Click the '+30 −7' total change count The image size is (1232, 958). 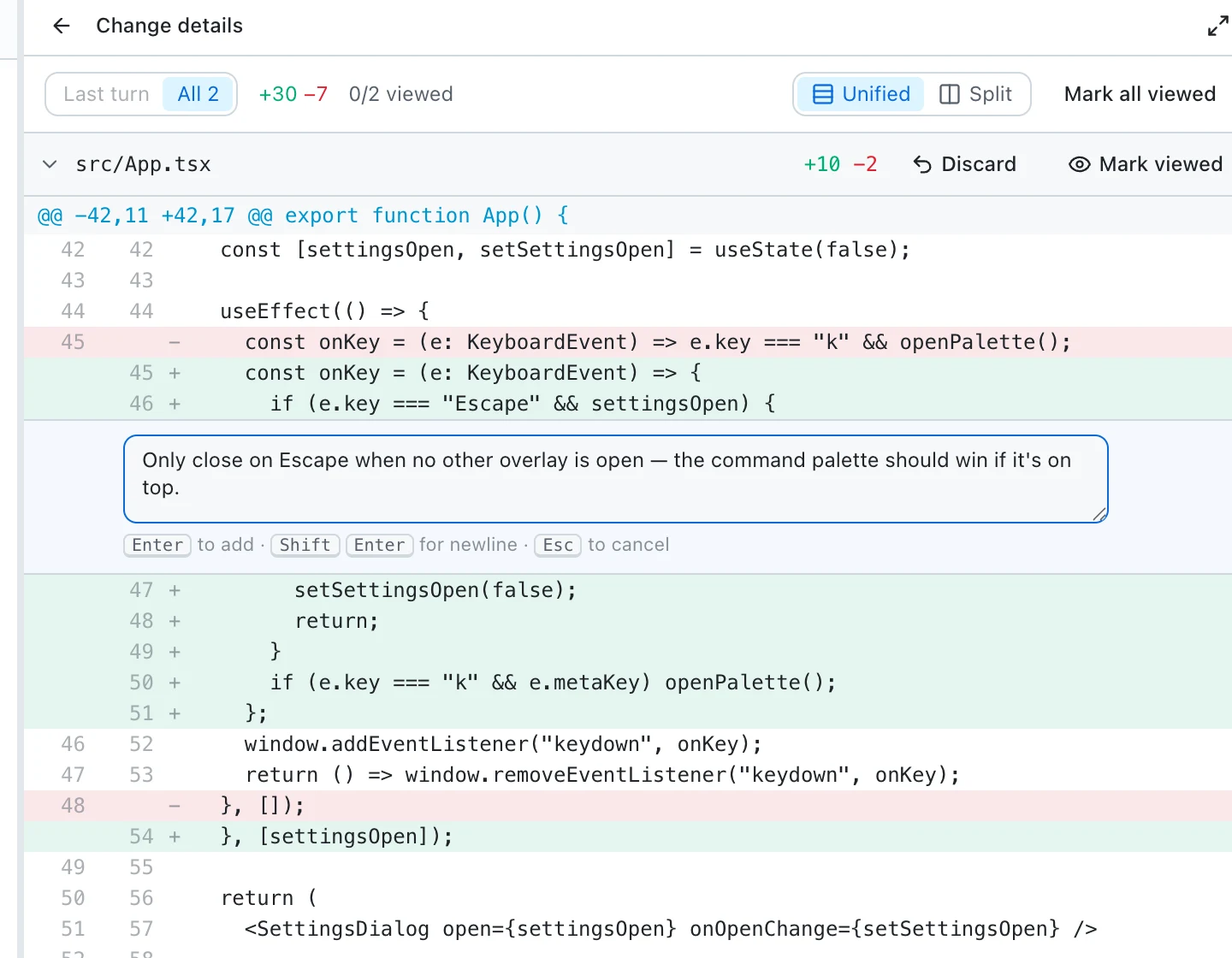(293, 94)
